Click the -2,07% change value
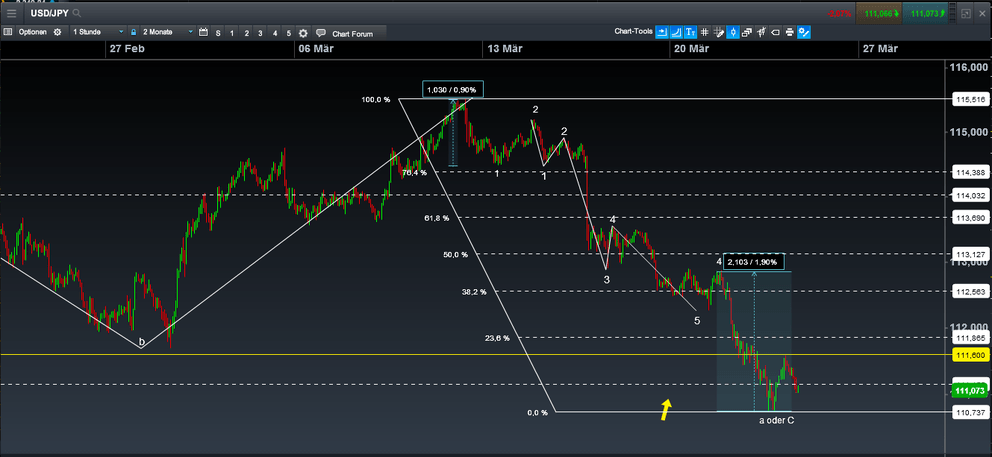The height and width of the screenshot is (457, 992). tap(839, 13)
